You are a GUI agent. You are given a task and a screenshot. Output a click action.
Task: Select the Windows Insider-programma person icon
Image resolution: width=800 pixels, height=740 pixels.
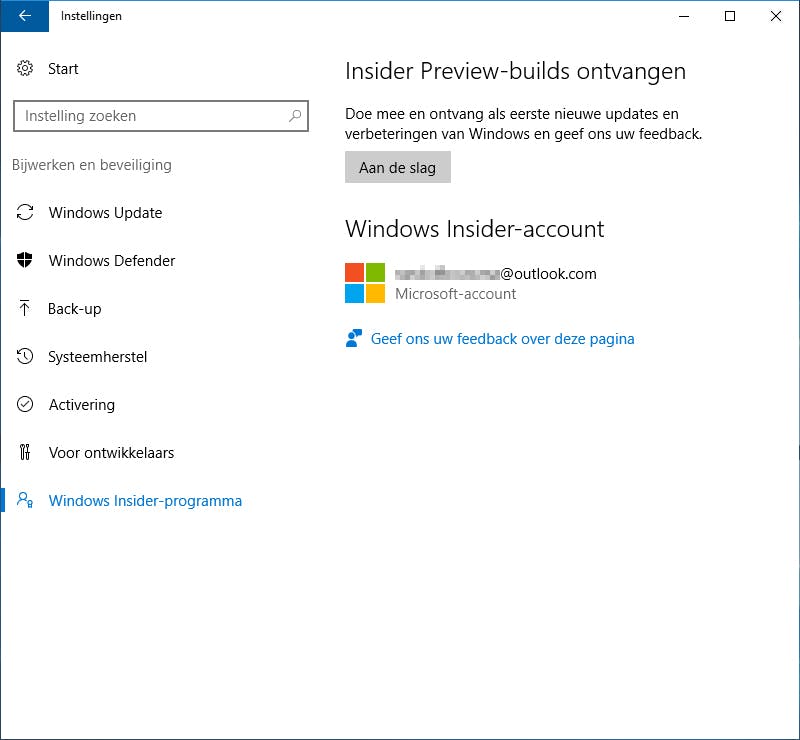[25, 501]
